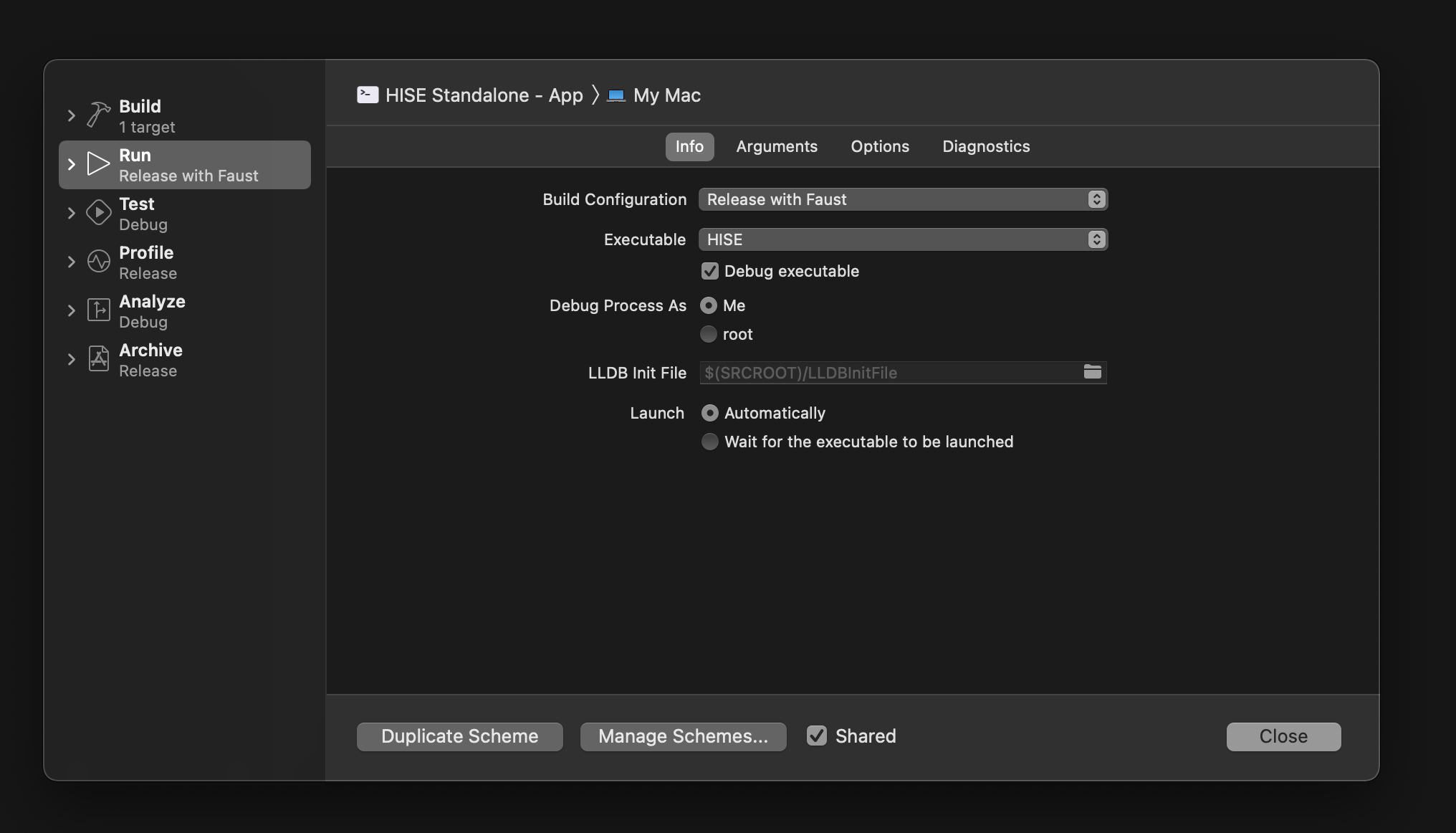Open the Executable dropdown showing HISE

click(x=903, y=239)
